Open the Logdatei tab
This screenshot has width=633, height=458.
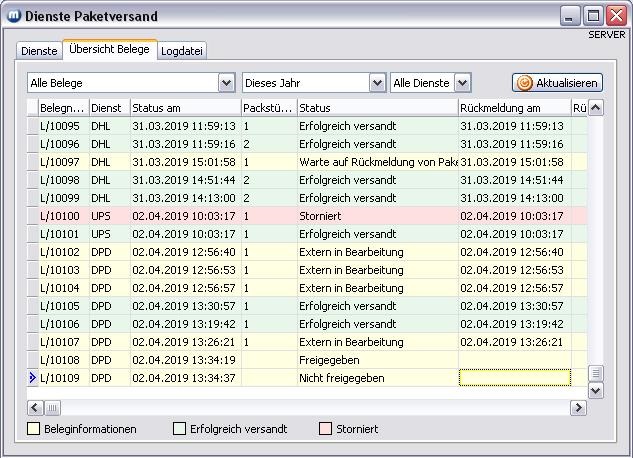(x=182, y=51)
